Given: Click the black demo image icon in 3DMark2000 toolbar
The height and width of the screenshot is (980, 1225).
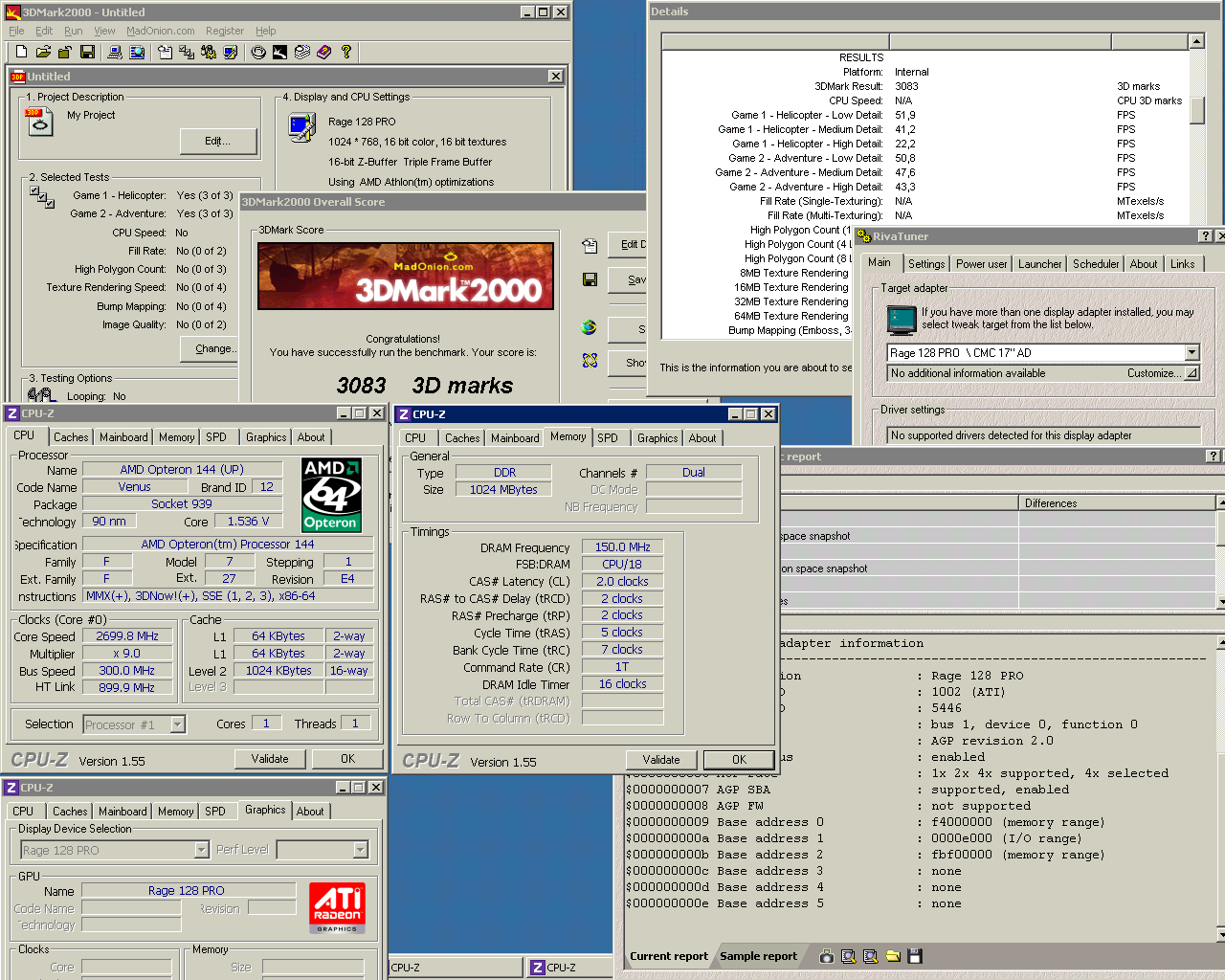Looking at the screenshot, I should tap(280, 52).
